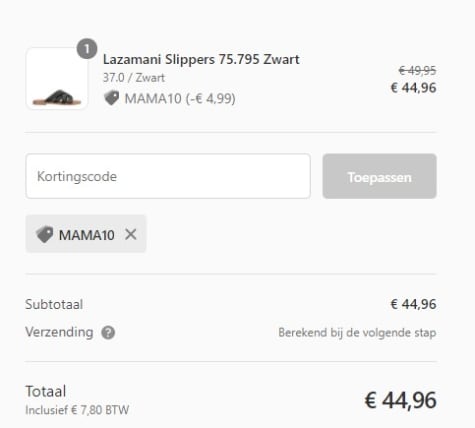Select the Lazamani Slippers 75.795 Zwart title
The height and width of the screenshot is (428, 475).
coord(201,59)
